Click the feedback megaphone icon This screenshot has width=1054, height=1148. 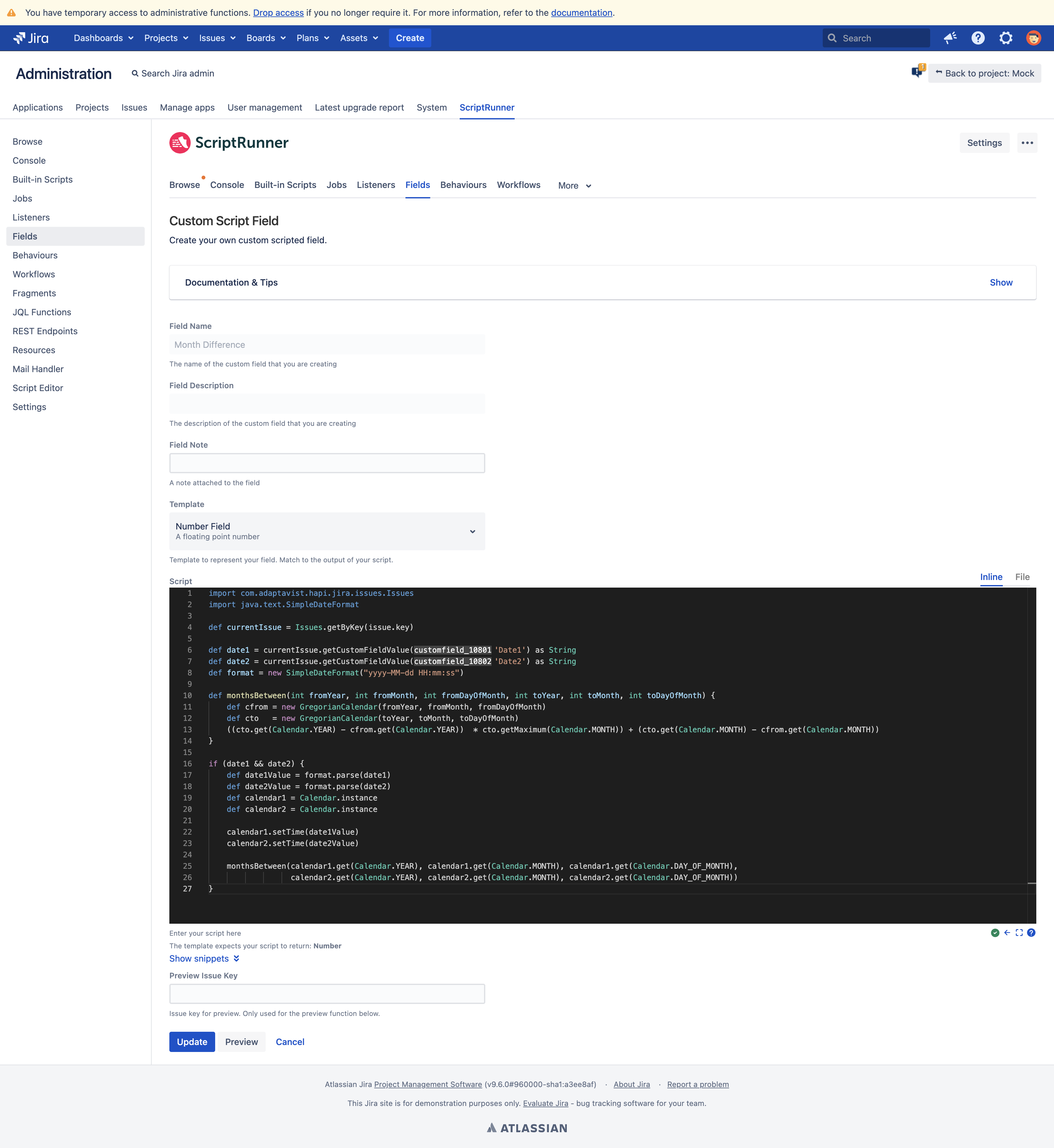(x=949, y=38)
